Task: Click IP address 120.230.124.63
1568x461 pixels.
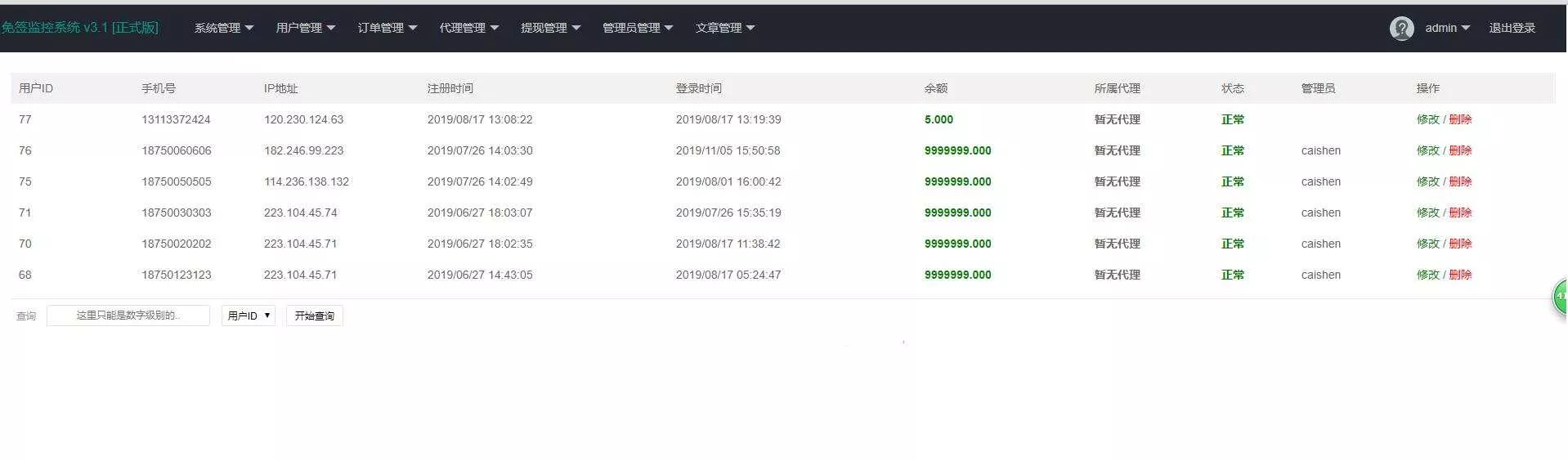Action: 303,119
